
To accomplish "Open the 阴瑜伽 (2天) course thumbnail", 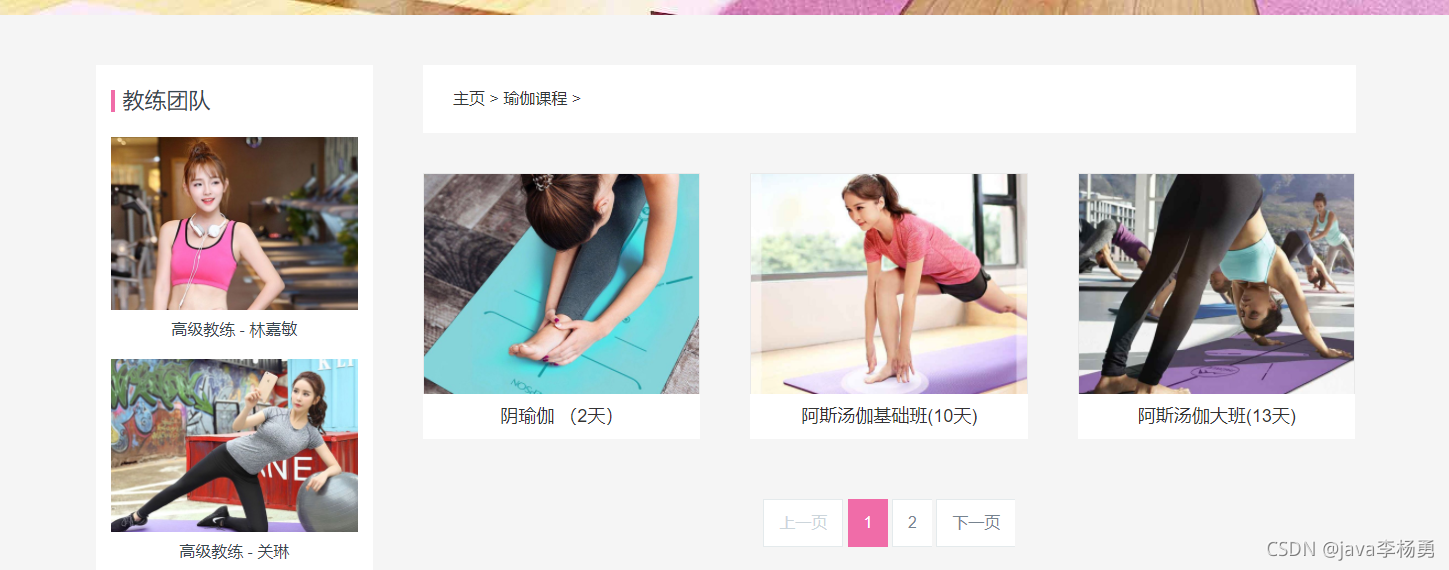I will pyautogui.click(x=561, y=284).
